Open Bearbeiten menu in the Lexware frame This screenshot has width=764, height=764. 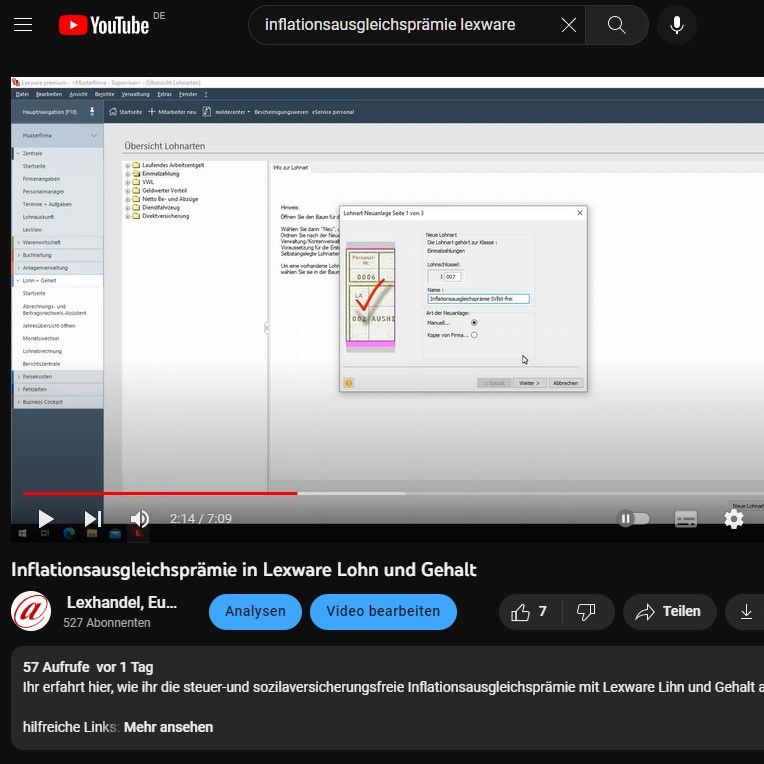tap(49, 94)
